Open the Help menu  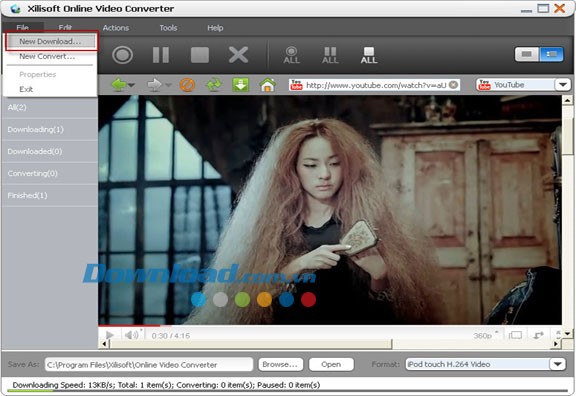(215, 28)
